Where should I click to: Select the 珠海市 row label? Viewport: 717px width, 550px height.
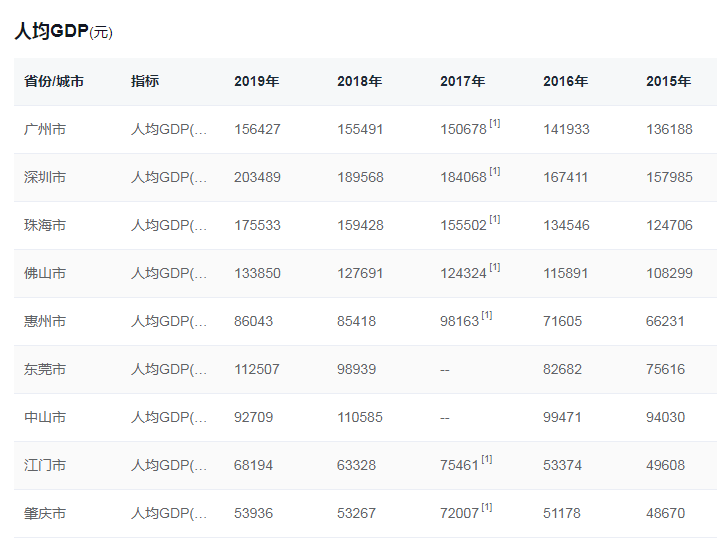(45, 226)
